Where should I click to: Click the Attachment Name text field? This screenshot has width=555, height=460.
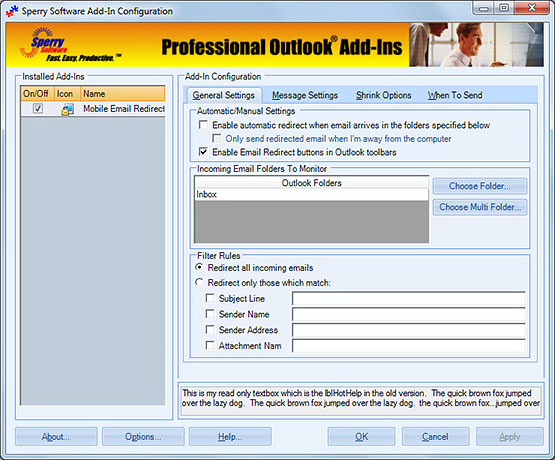click(x=409, y=346)
